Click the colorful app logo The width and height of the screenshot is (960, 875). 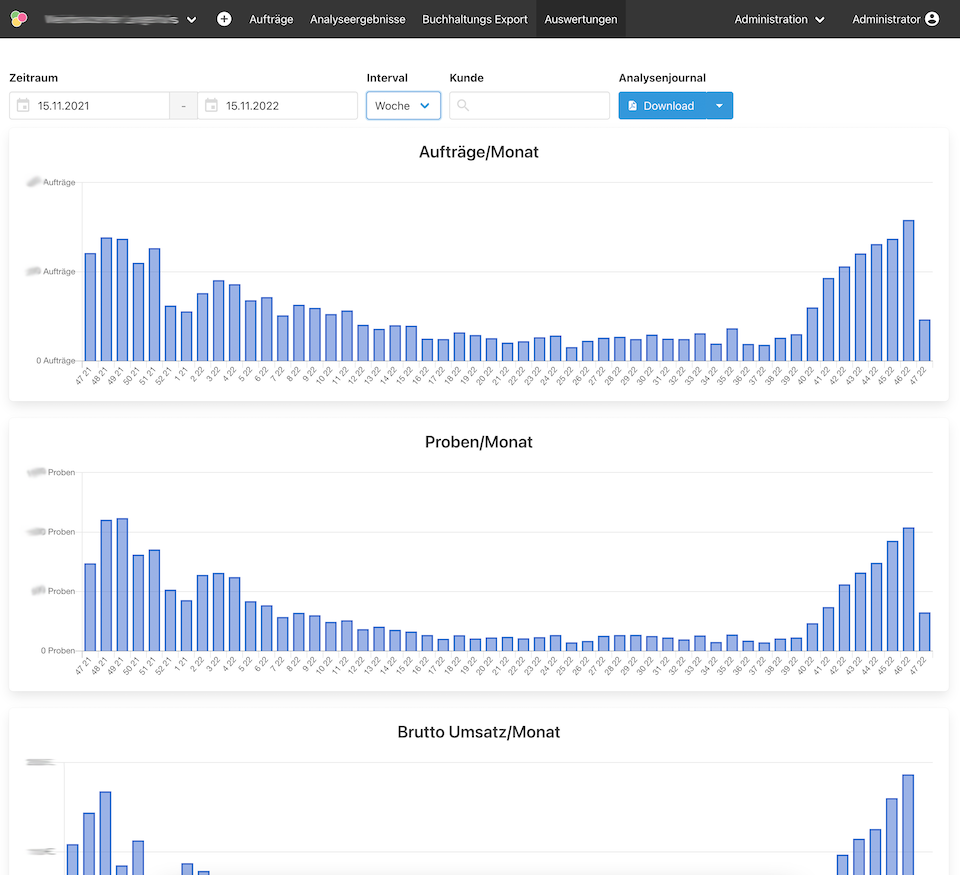pos(19,19)
